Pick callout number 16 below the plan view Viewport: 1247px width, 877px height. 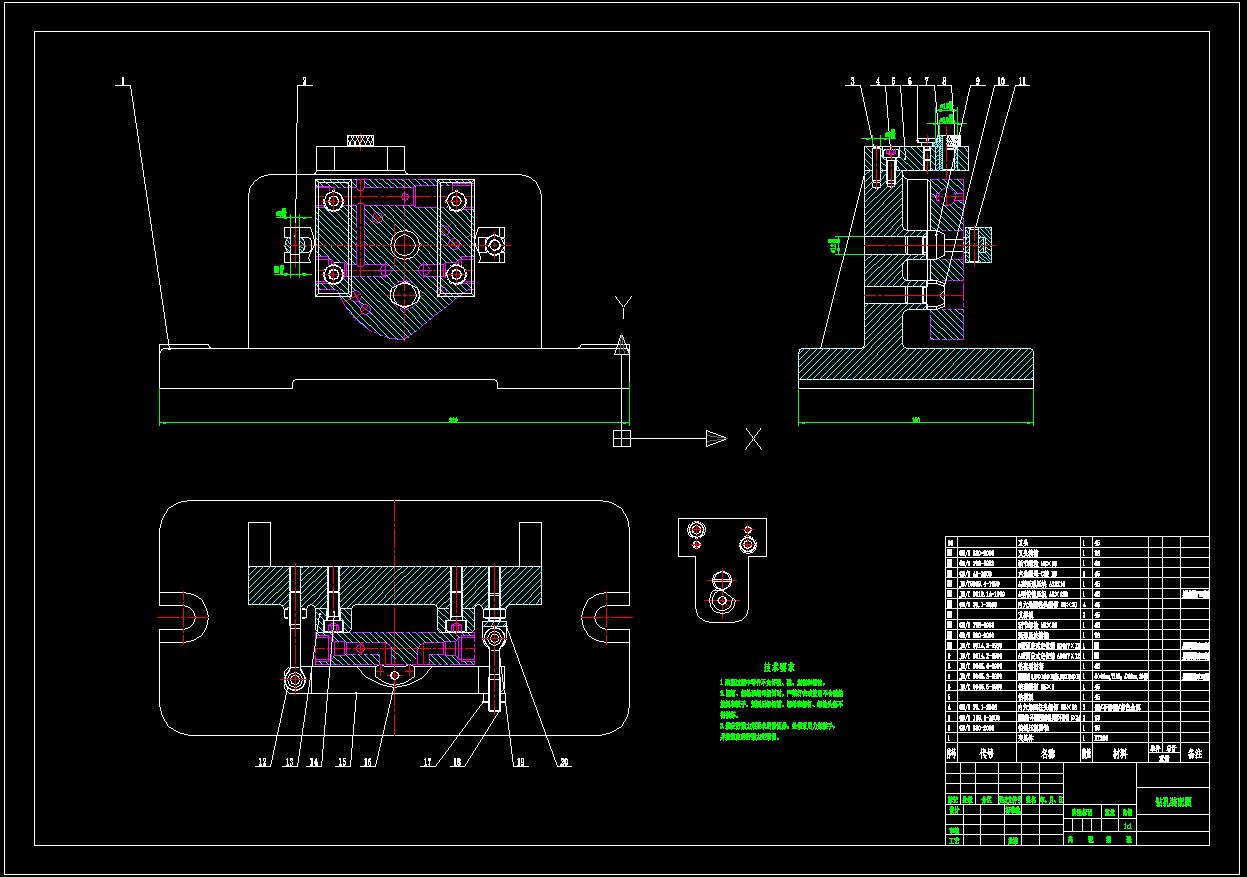(x=367, y=762)
